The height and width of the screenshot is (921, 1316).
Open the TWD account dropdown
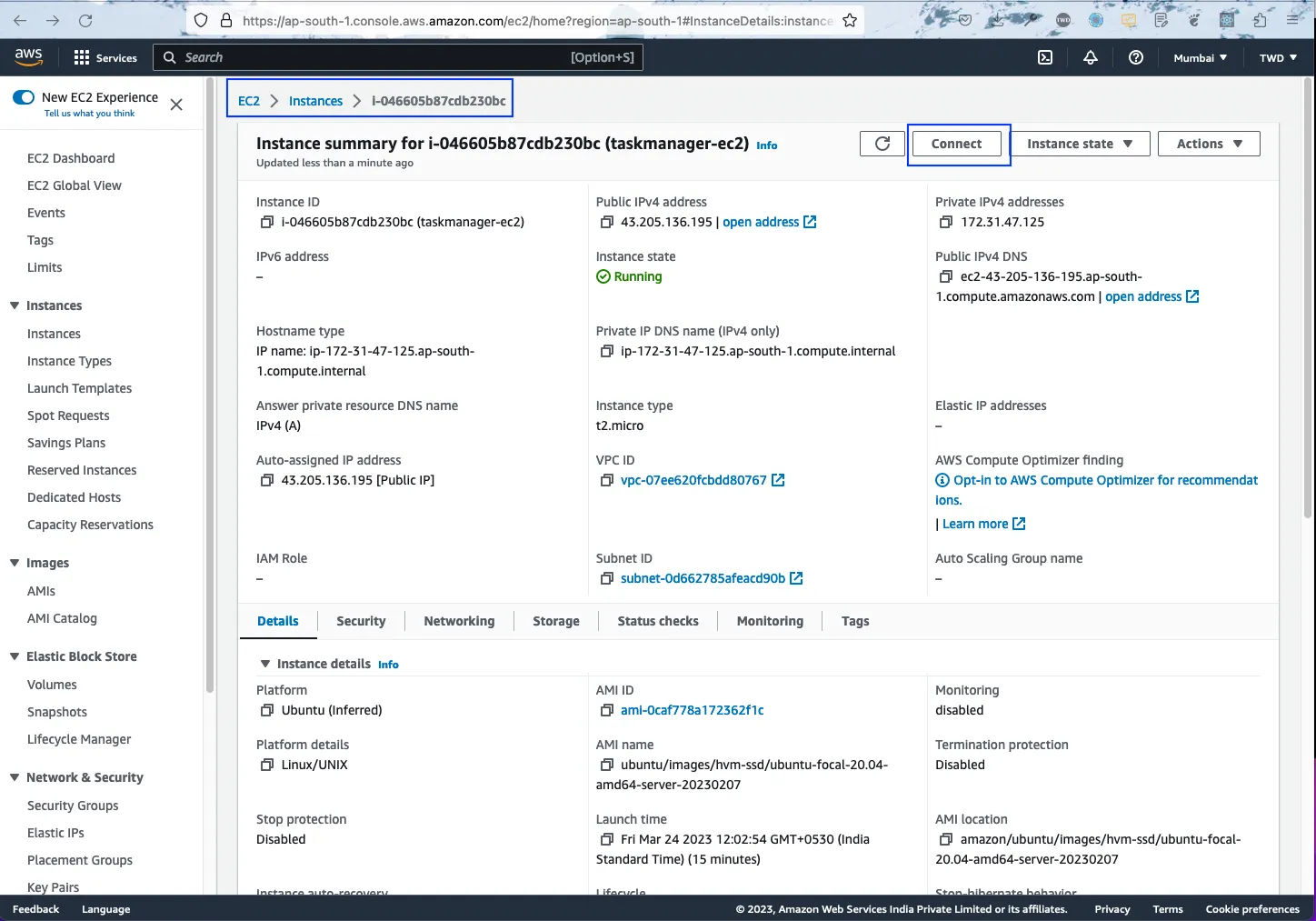[1278, 57]
